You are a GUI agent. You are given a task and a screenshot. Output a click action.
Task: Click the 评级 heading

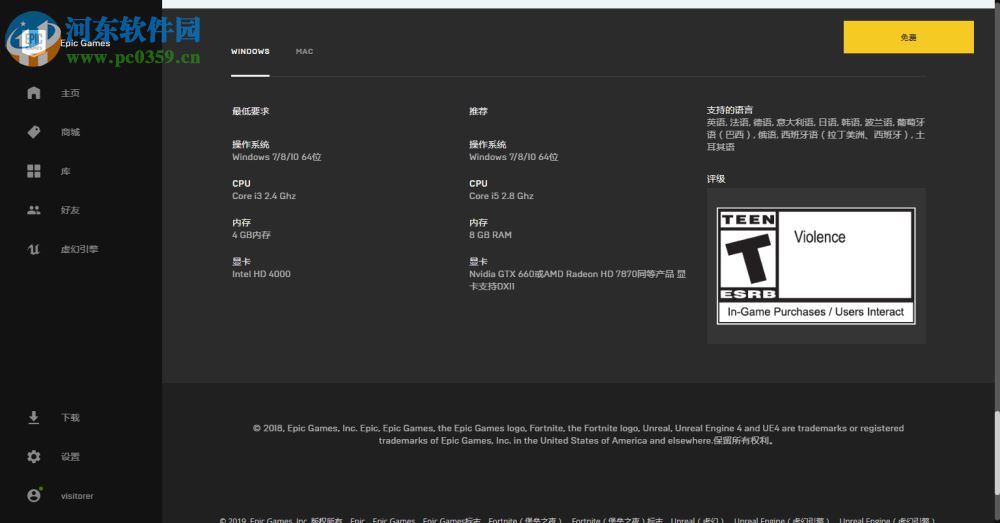point(716,179)
